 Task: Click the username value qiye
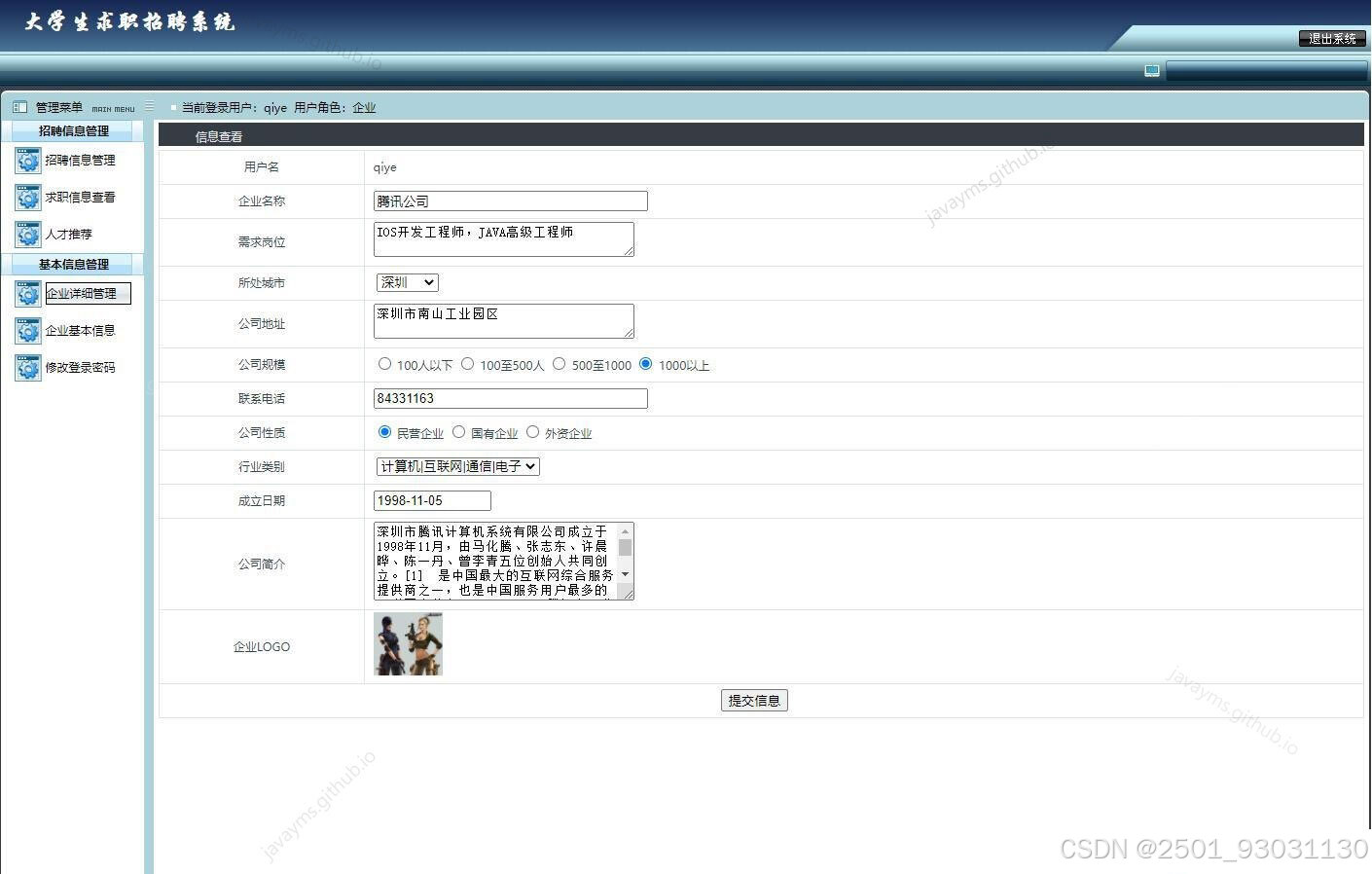click(385, 167)
